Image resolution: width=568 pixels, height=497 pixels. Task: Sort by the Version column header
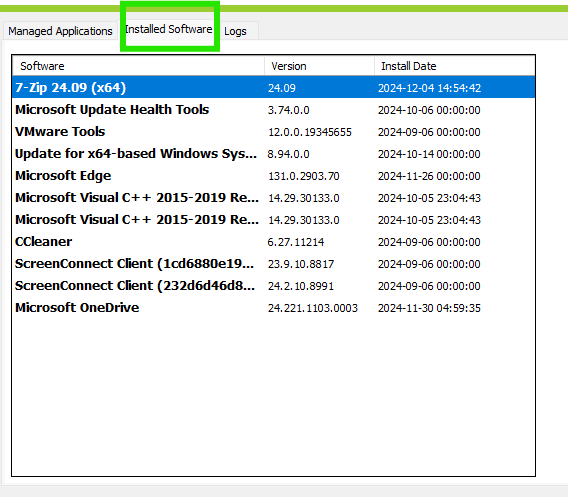(x=320, y=66)
